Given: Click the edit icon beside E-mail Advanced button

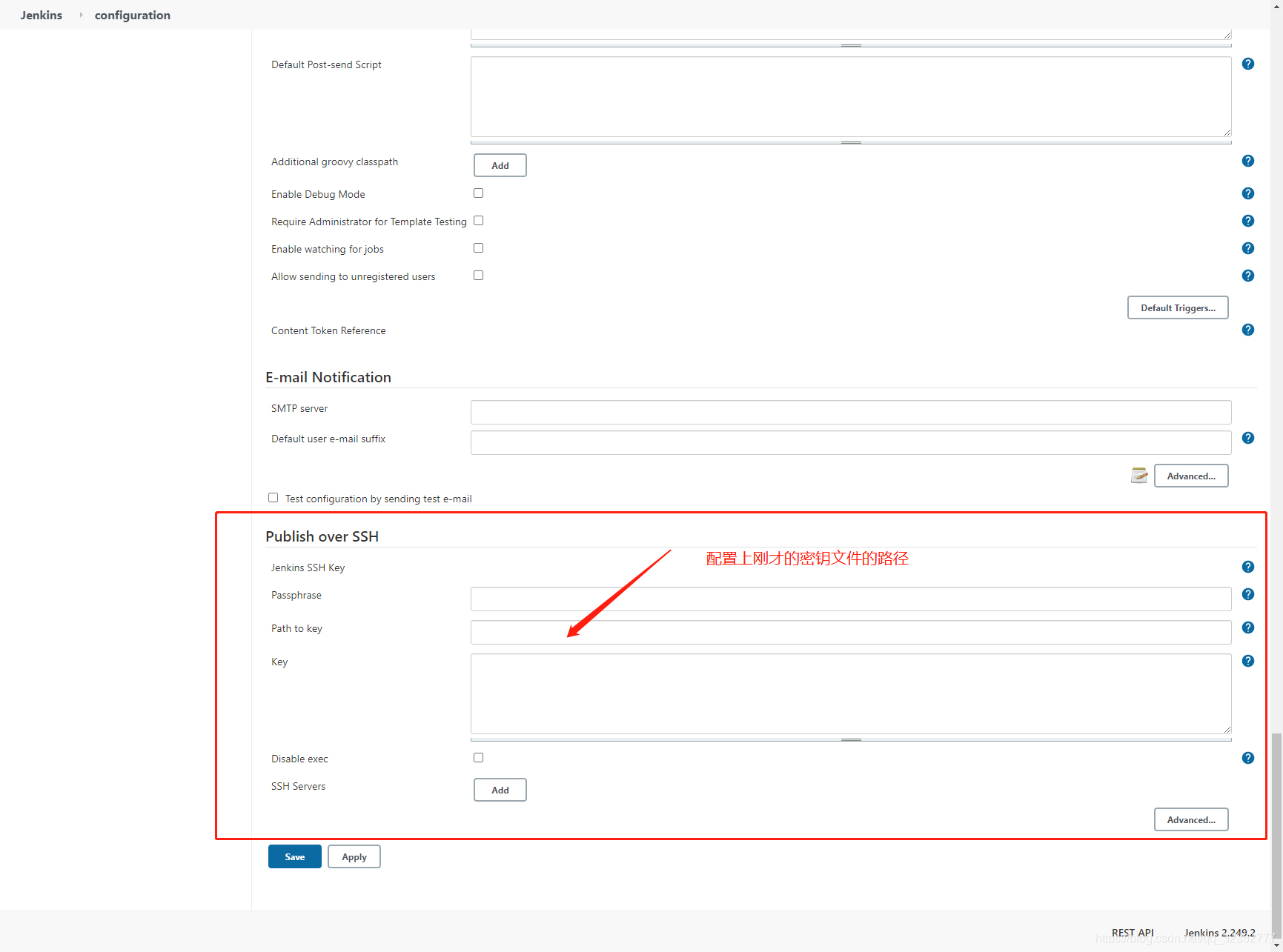Looking at the screenshot, I should (1139, 475).
